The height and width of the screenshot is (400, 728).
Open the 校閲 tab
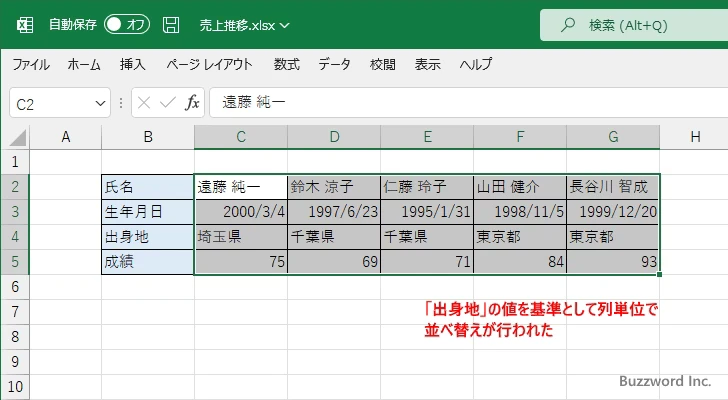pos(383,64)
